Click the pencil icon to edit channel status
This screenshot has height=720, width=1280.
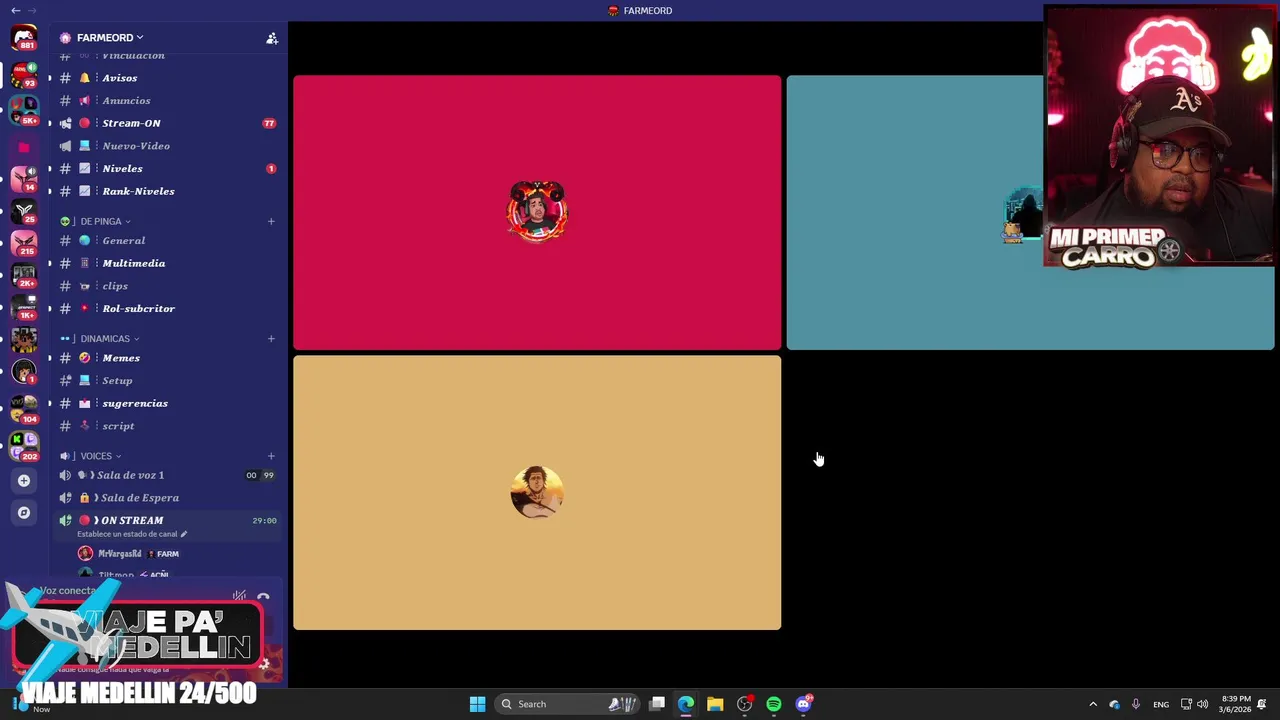coord(183,534)
